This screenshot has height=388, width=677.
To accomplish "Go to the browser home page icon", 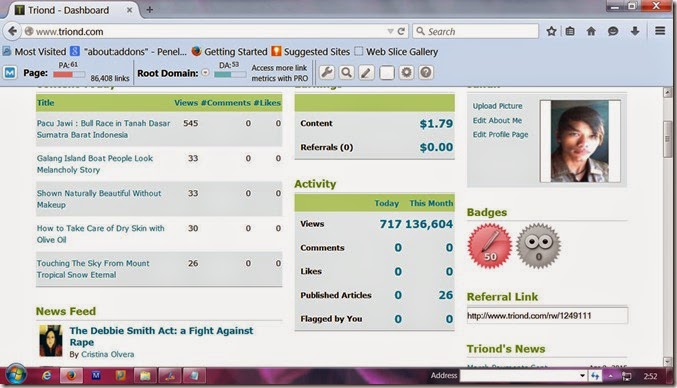I will [x=591, y=31].
